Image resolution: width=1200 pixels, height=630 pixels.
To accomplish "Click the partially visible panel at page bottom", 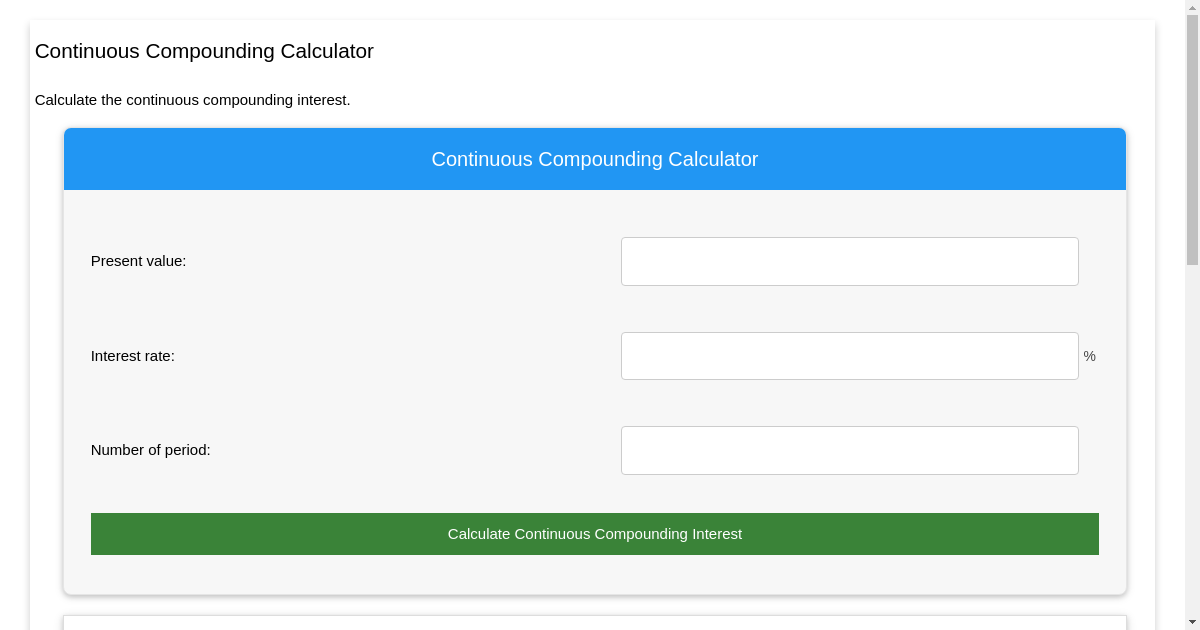I will click(594, 622).
